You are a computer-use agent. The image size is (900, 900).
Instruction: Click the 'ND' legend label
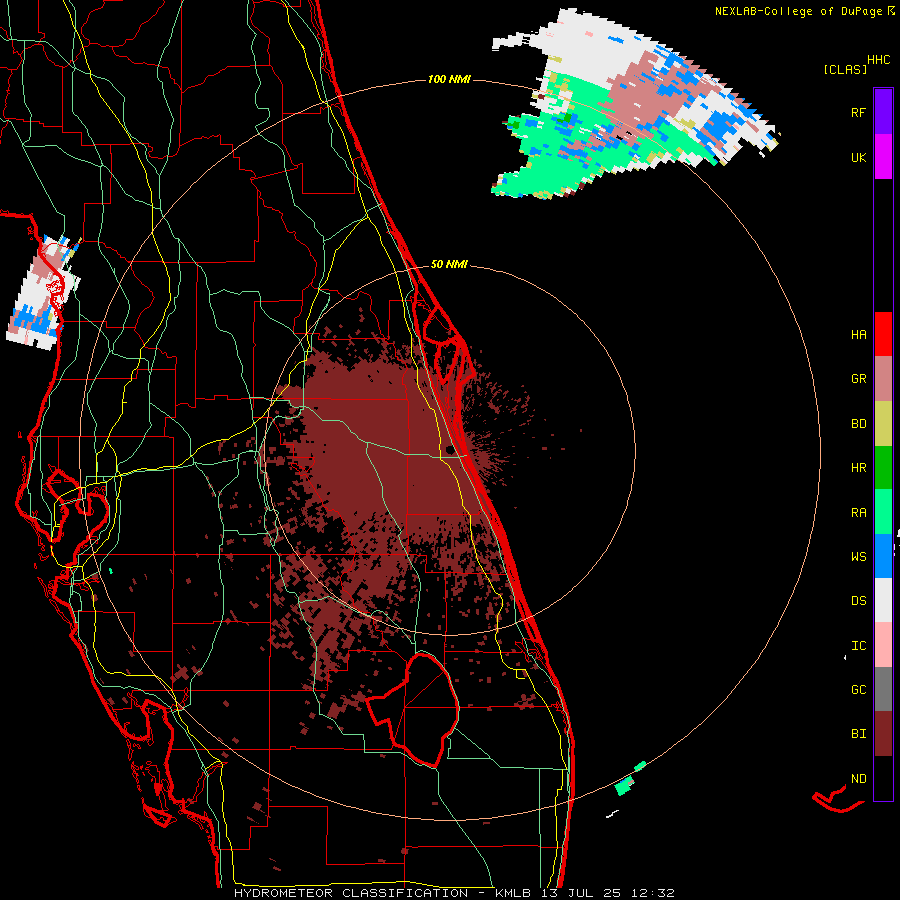tap(858, 779)
